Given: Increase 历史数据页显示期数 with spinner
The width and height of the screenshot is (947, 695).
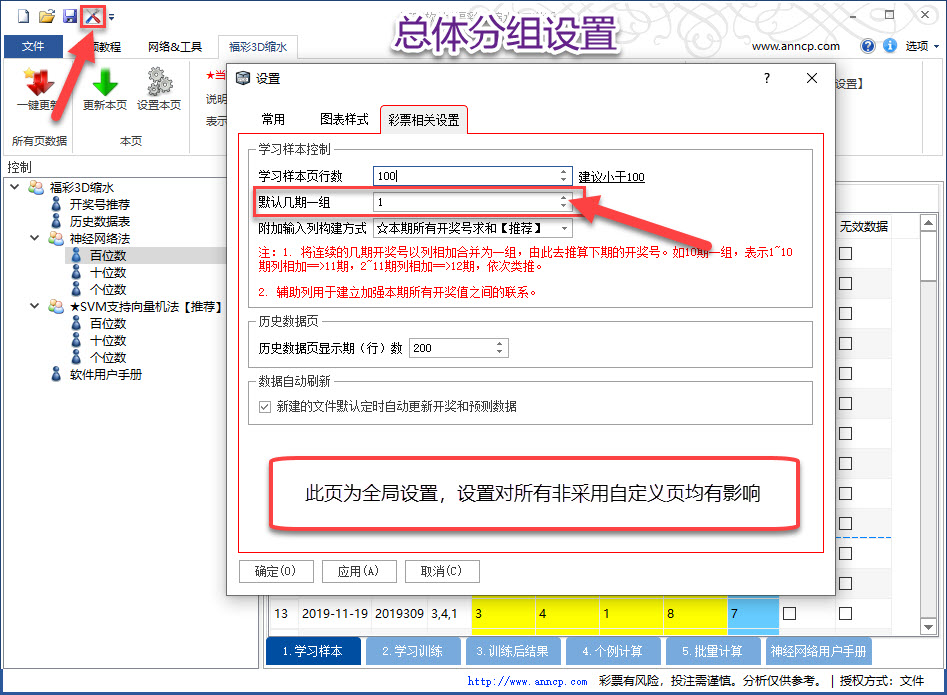Looking at the screenshot, I should click(499, 344).
